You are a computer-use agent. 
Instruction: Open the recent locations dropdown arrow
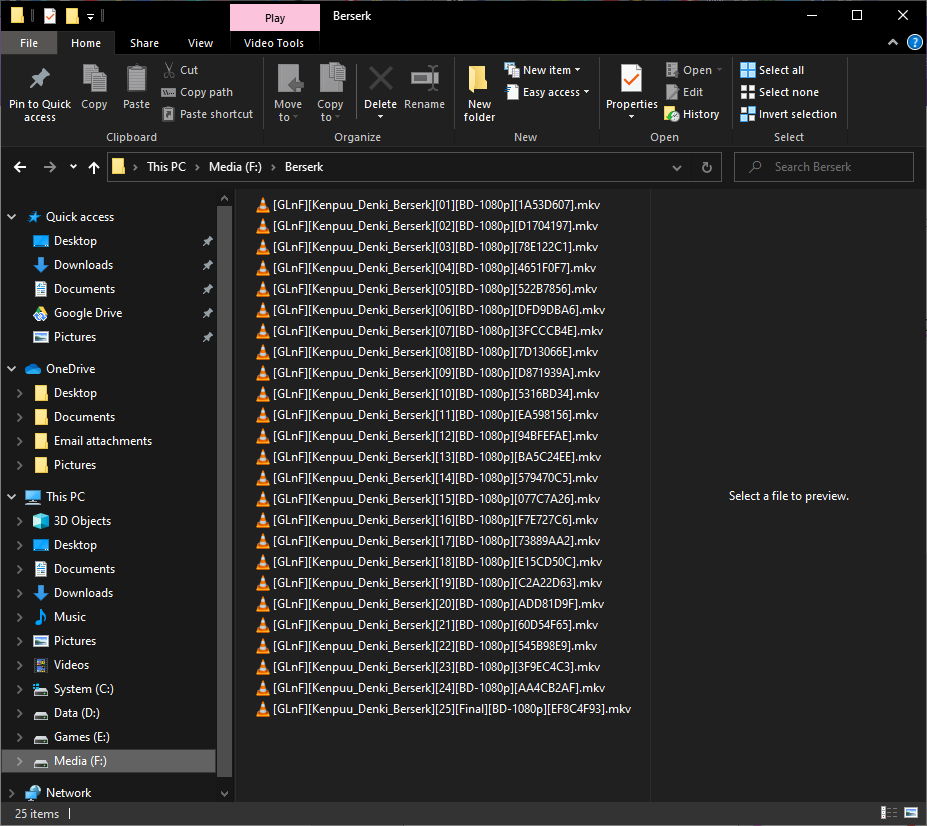pos(73,167)
